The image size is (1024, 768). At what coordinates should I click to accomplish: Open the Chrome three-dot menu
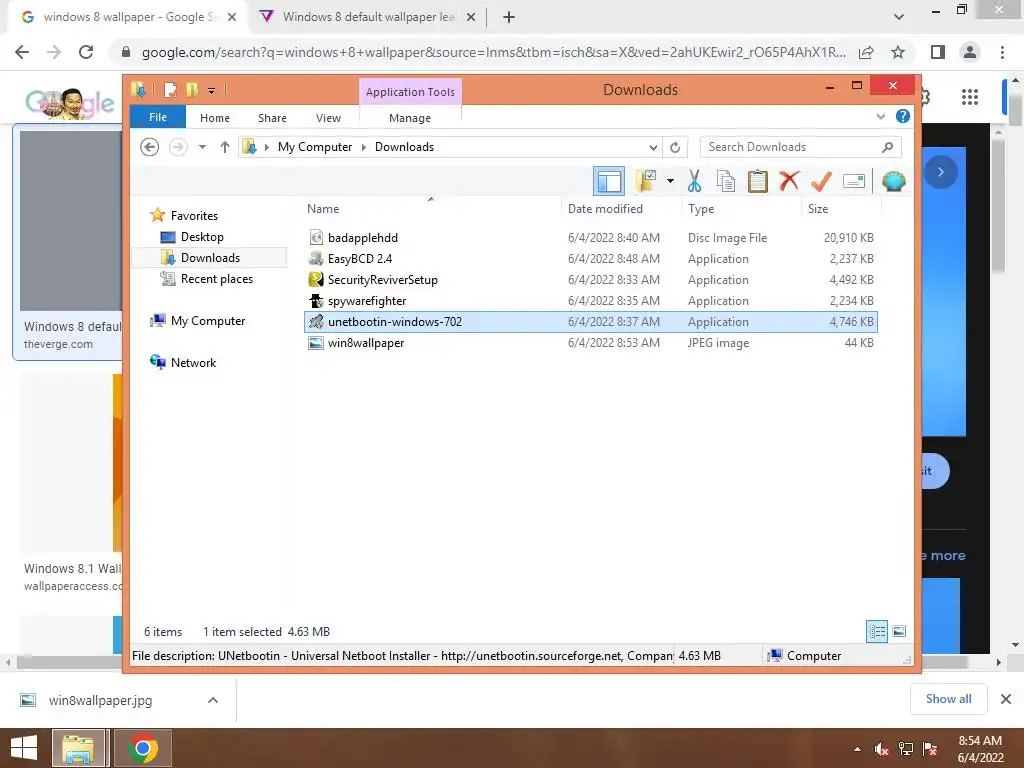coord(1002,52)
